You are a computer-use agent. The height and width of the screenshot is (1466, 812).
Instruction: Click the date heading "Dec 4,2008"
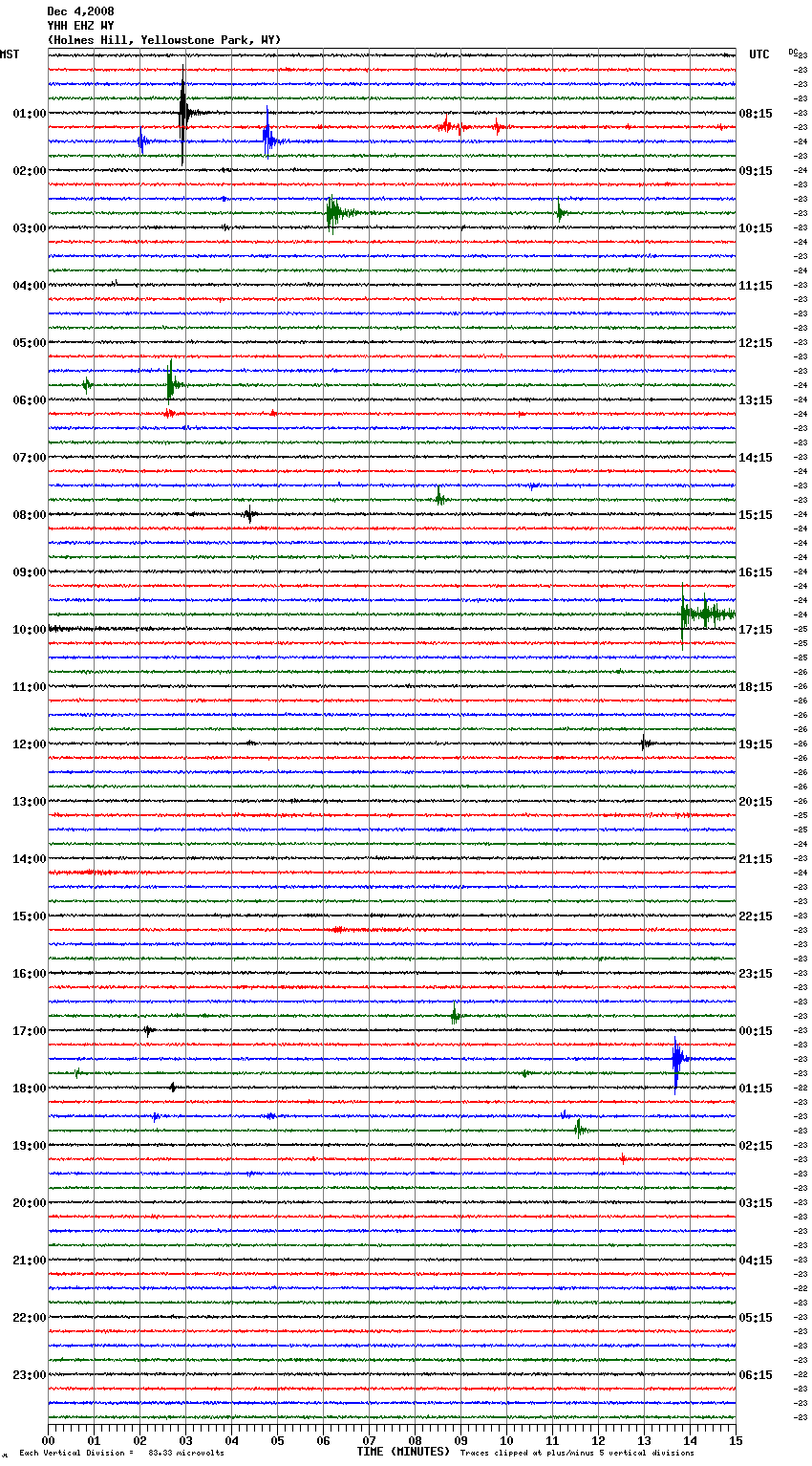[x=80, y=11]
